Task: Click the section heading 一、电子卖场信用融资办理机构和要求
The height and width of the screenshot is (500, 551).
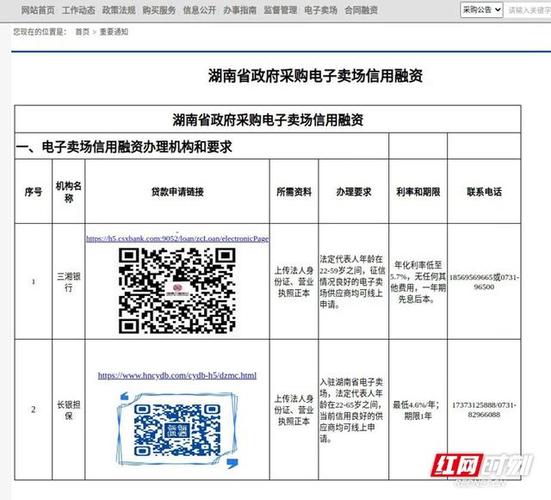Action: click(x=124, y=147)
